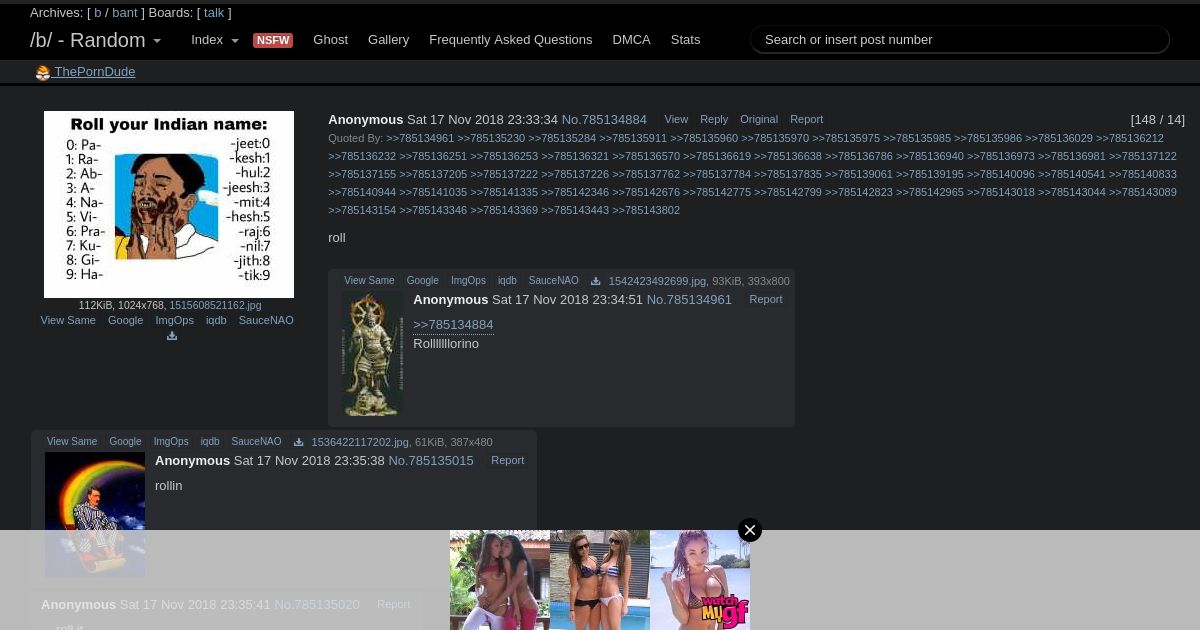This screenshot has height=630, width=1200.
Task: Follow the >>785134884 backlink in the reply
Action: coord(453,325)
